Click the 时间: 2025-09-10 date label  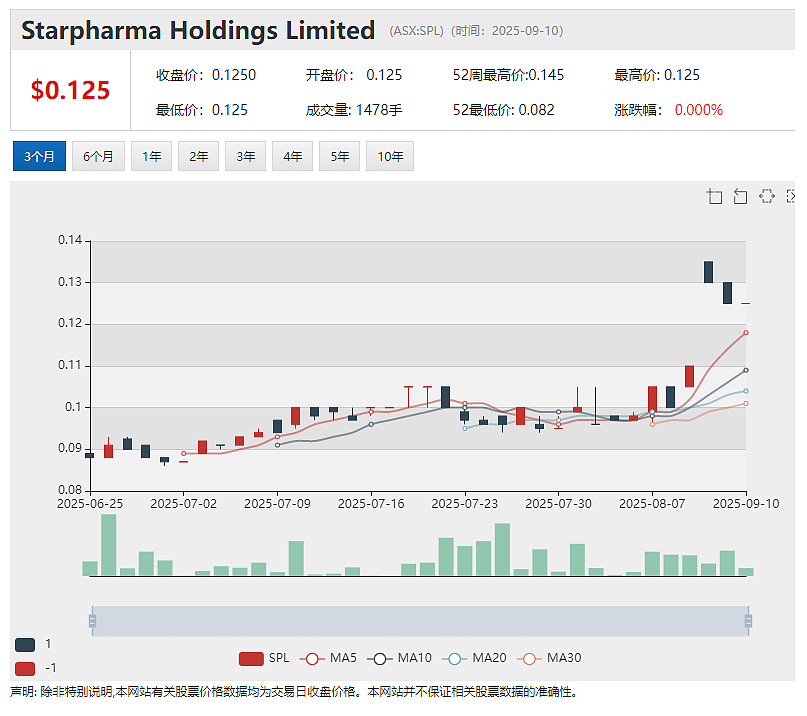pos(507,31)
